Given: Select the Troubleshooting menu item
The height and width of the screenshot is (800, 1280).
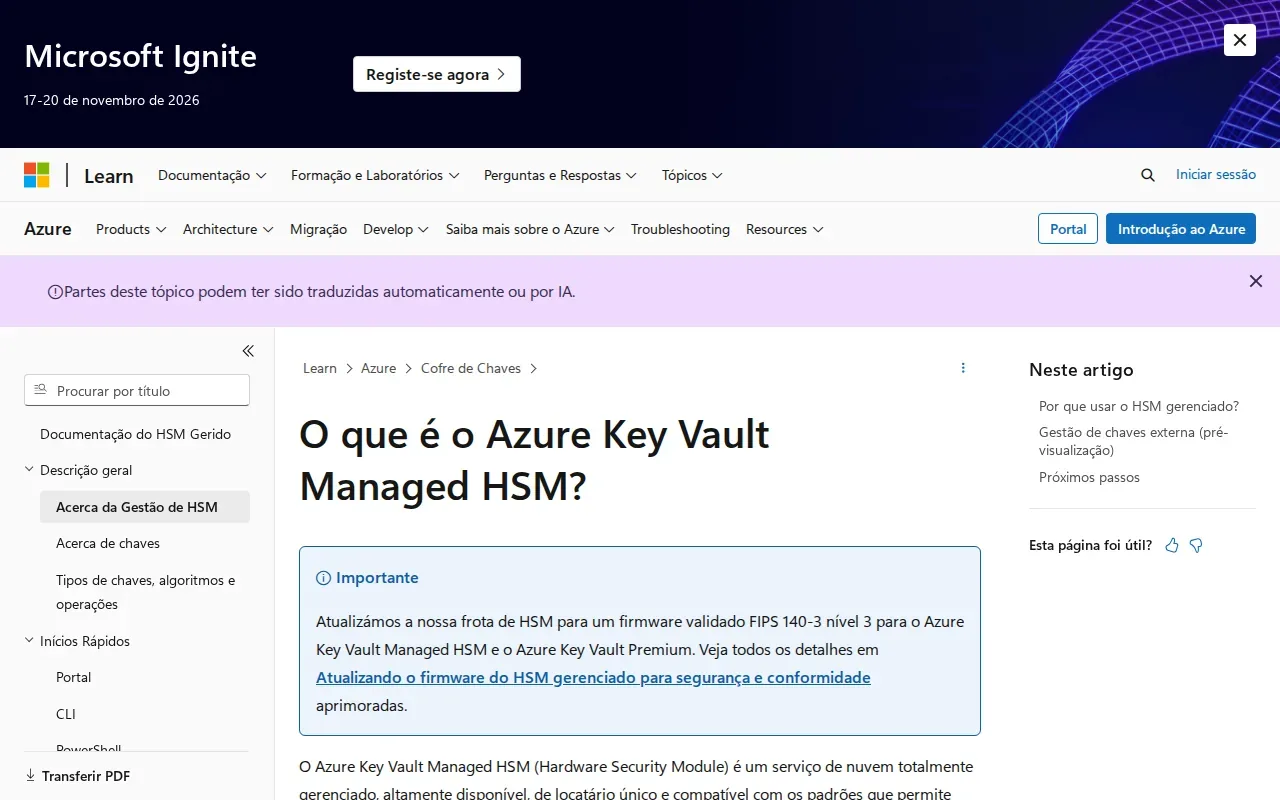Looking at the screenshot, I should (680, 229).
